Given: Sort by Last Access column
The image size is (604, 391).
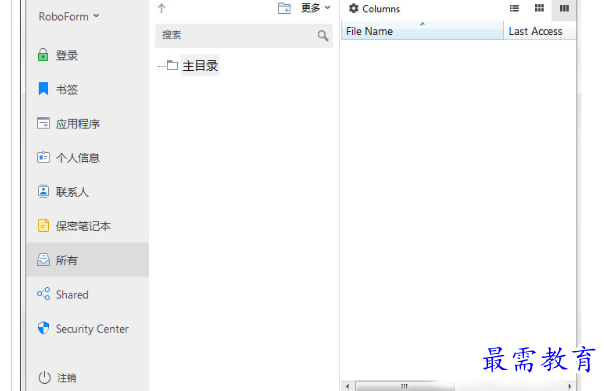Looking at the screenshot, I should (x=540, y=31).
